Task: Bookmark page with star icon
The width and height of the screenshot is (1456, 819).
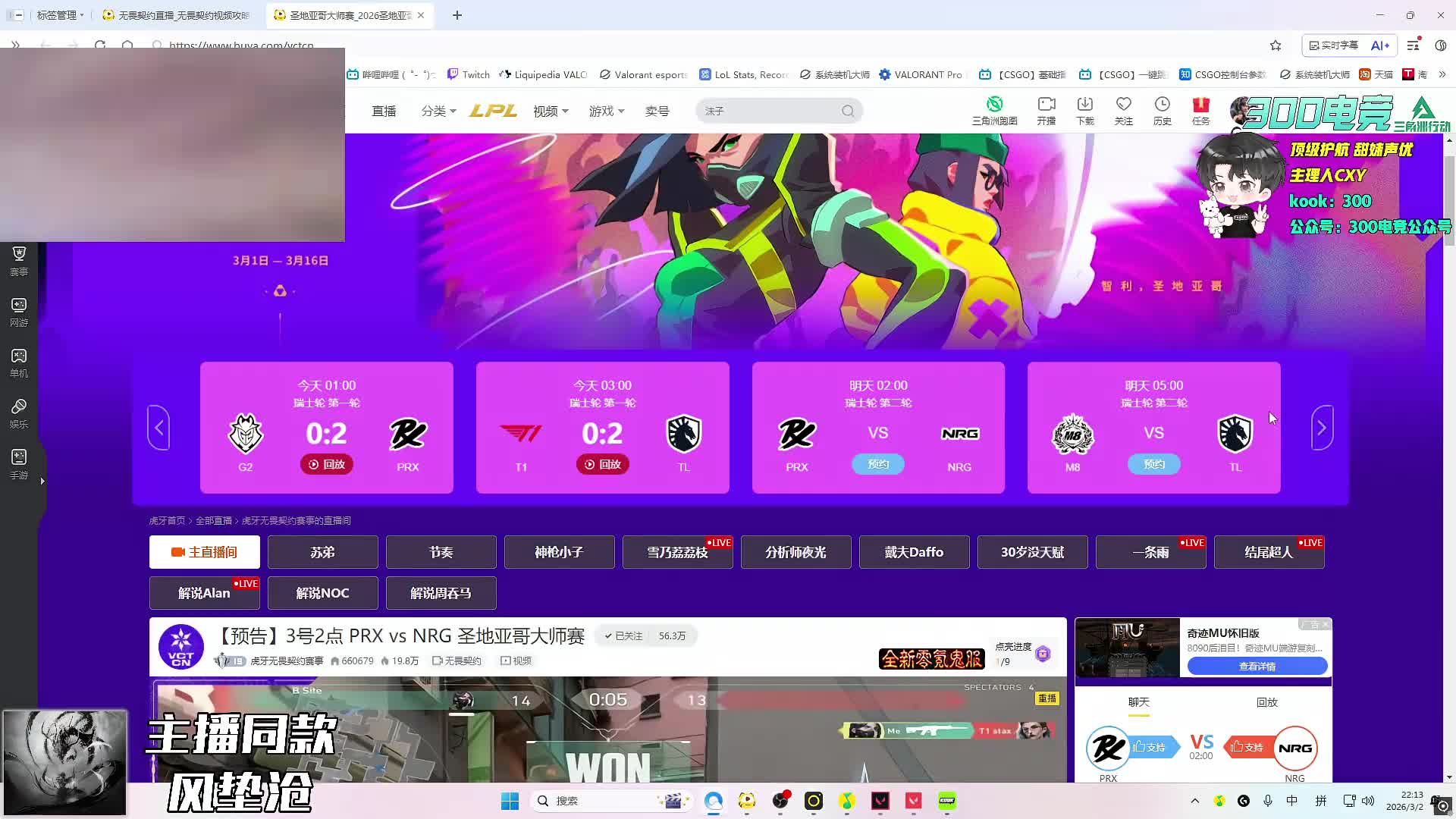Action: (1276, 45)
